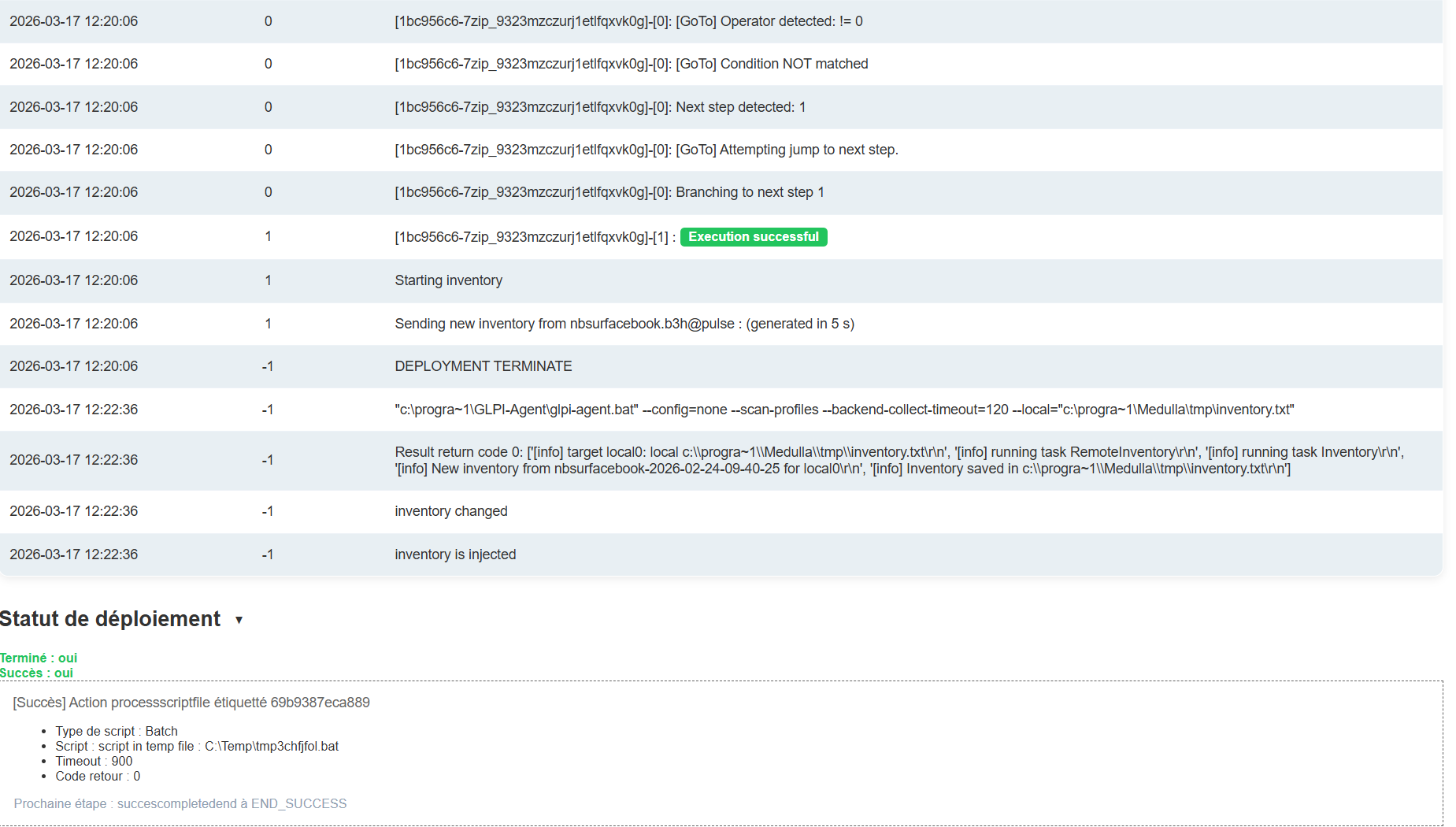Click 'Attempting jump to next step' message
This screenshot has width=1456, height=827.
click(x=646, y=150)
